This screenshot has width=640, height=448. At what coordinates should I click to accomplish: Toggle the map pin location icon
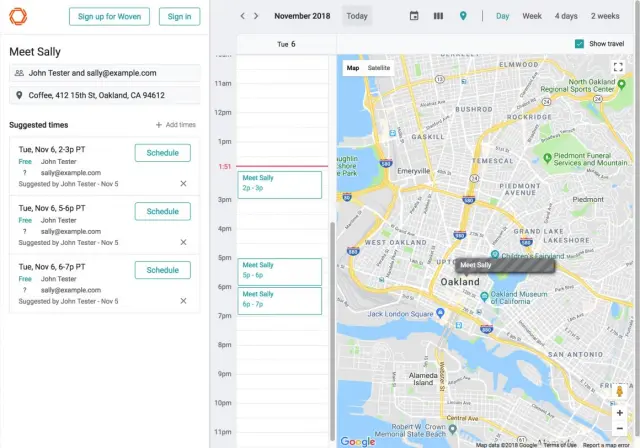(x=462, y=16)
